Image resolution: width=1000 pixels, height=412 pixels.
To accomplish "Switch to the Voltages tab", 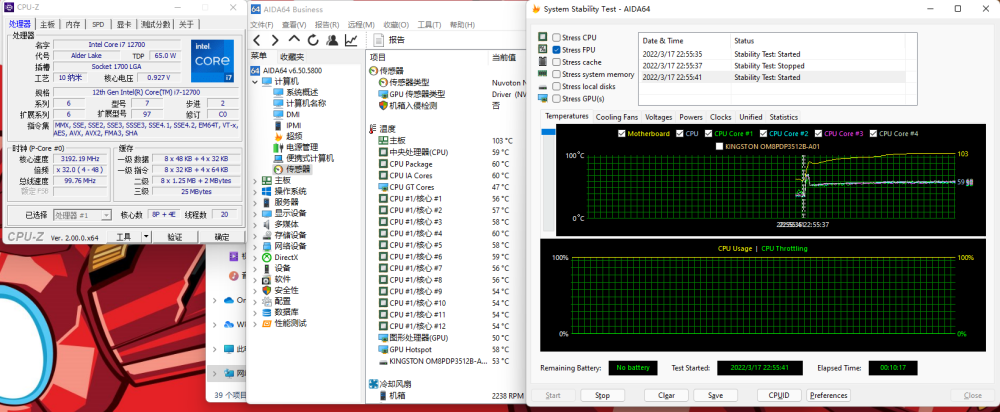I will [x=659, y=117].
